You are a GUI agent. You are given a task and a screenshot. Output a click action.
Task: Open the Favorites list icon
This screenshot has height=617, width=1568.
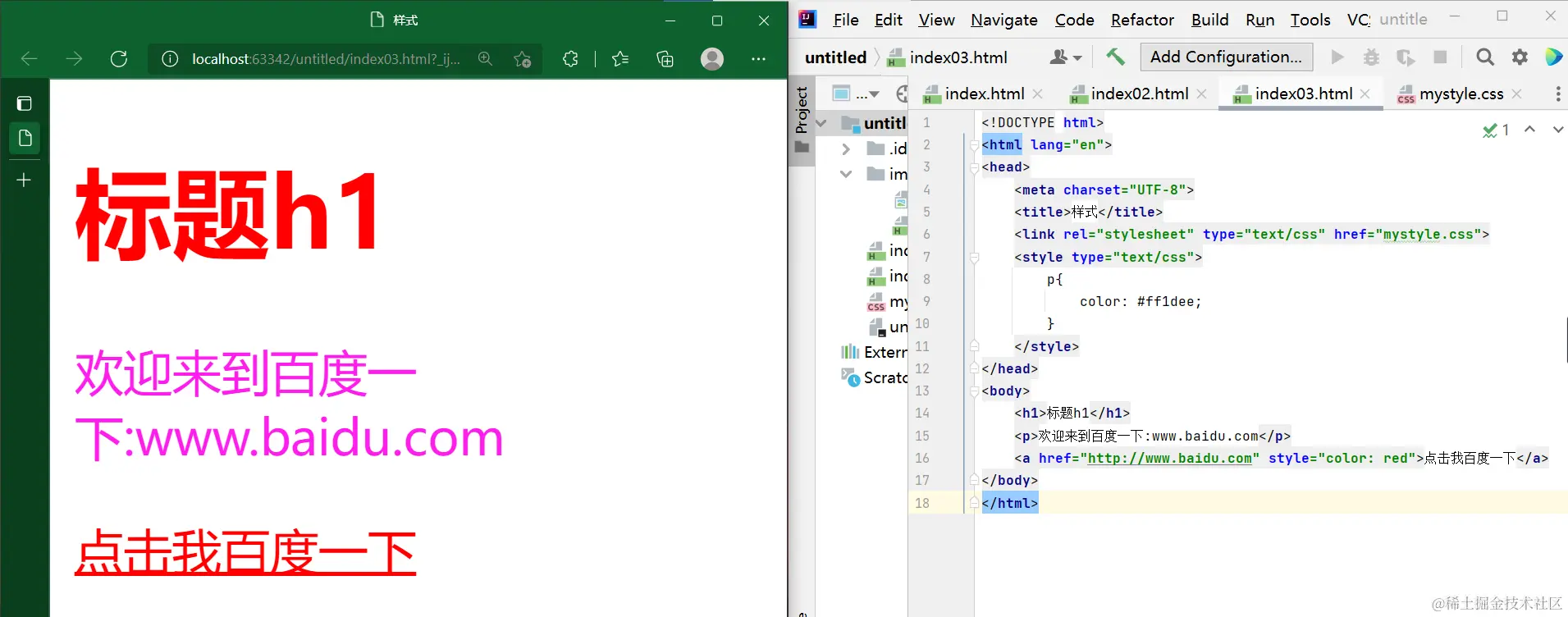[620, 59]
